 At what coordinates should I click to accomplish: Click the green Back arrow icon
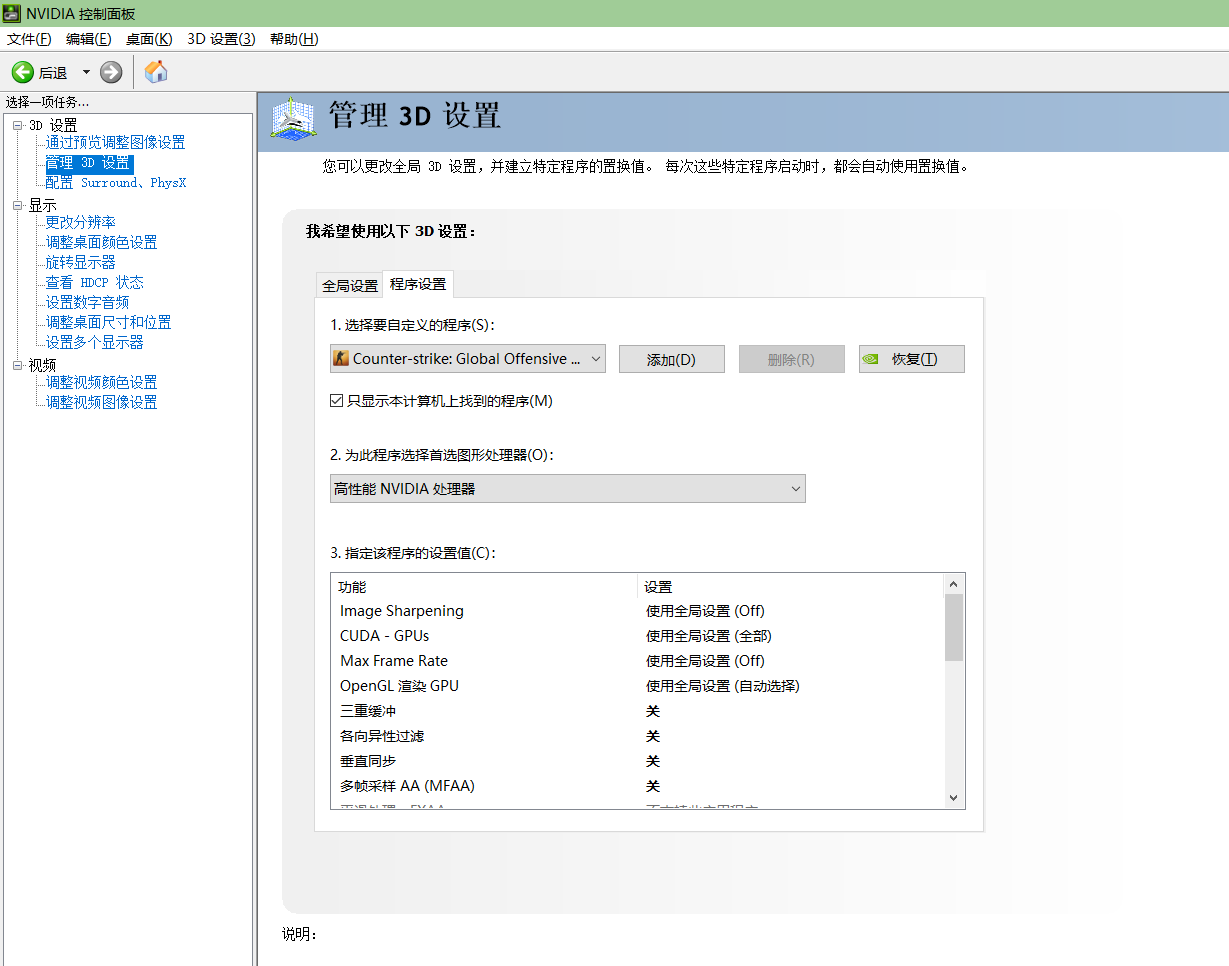coord(22,72)
